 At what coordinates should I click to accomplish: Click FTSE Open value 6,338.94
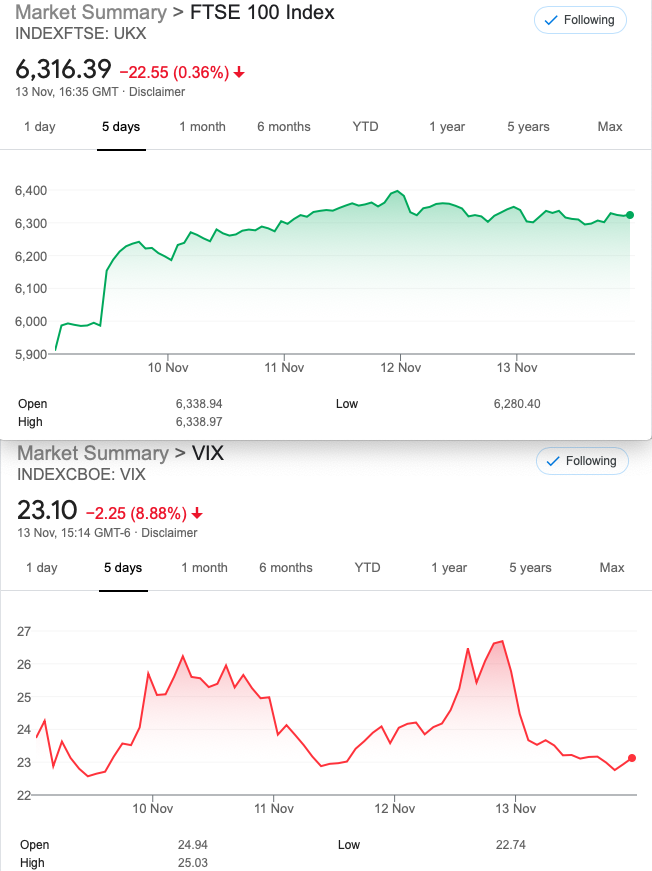199,404
